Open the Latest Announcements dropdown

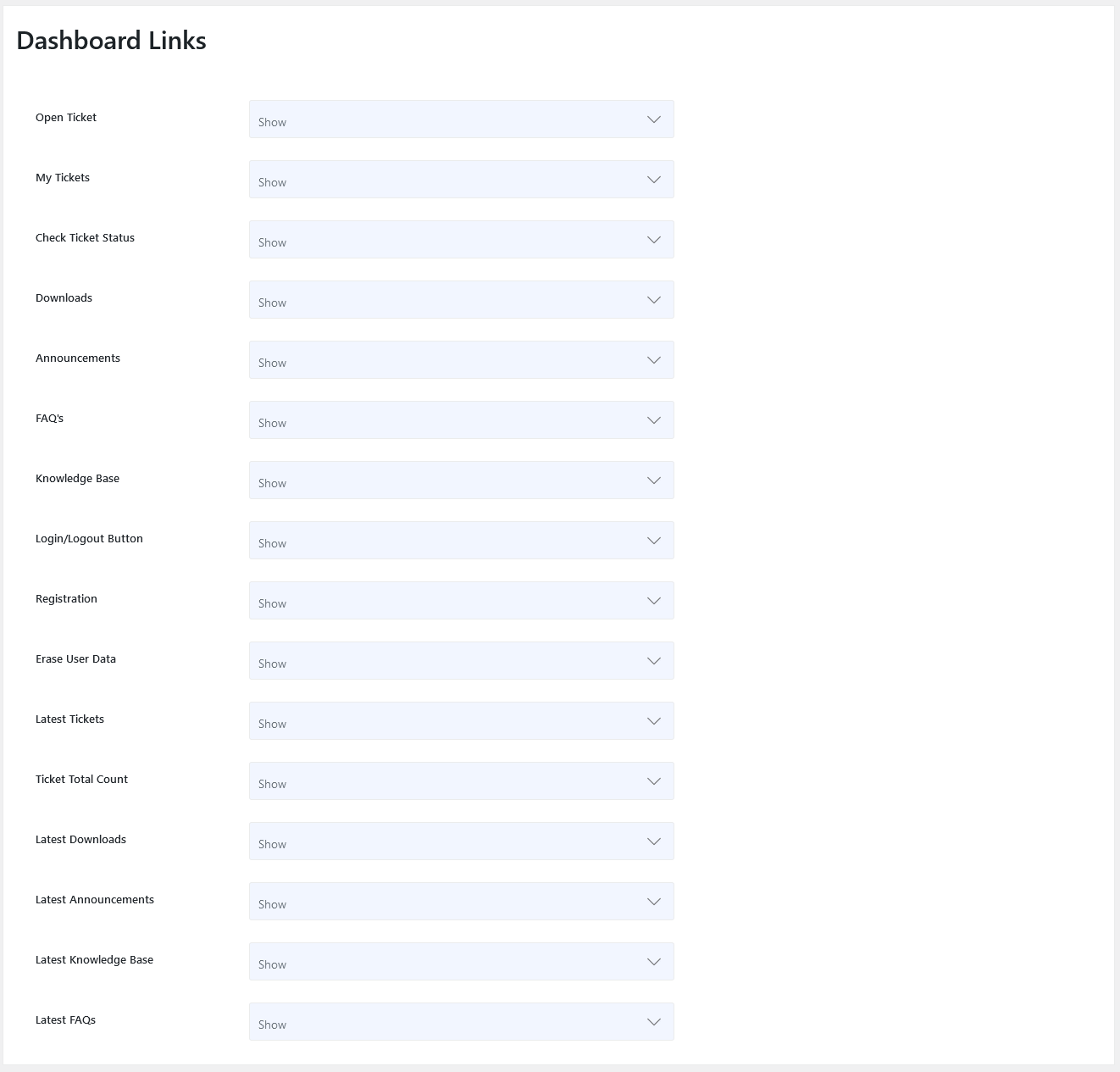point(461,902)
